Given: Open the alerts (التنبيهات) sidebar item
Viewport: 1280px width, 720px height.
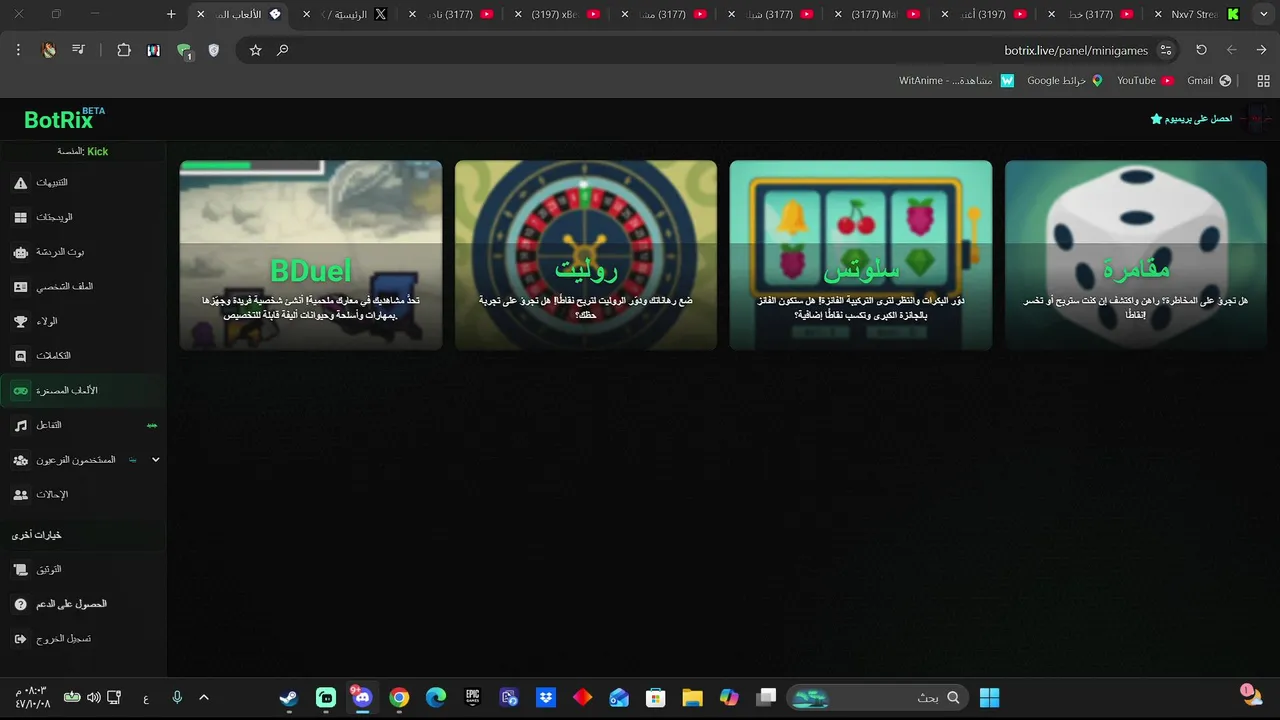Looking at the screenshot, I should tap(83, 183).
